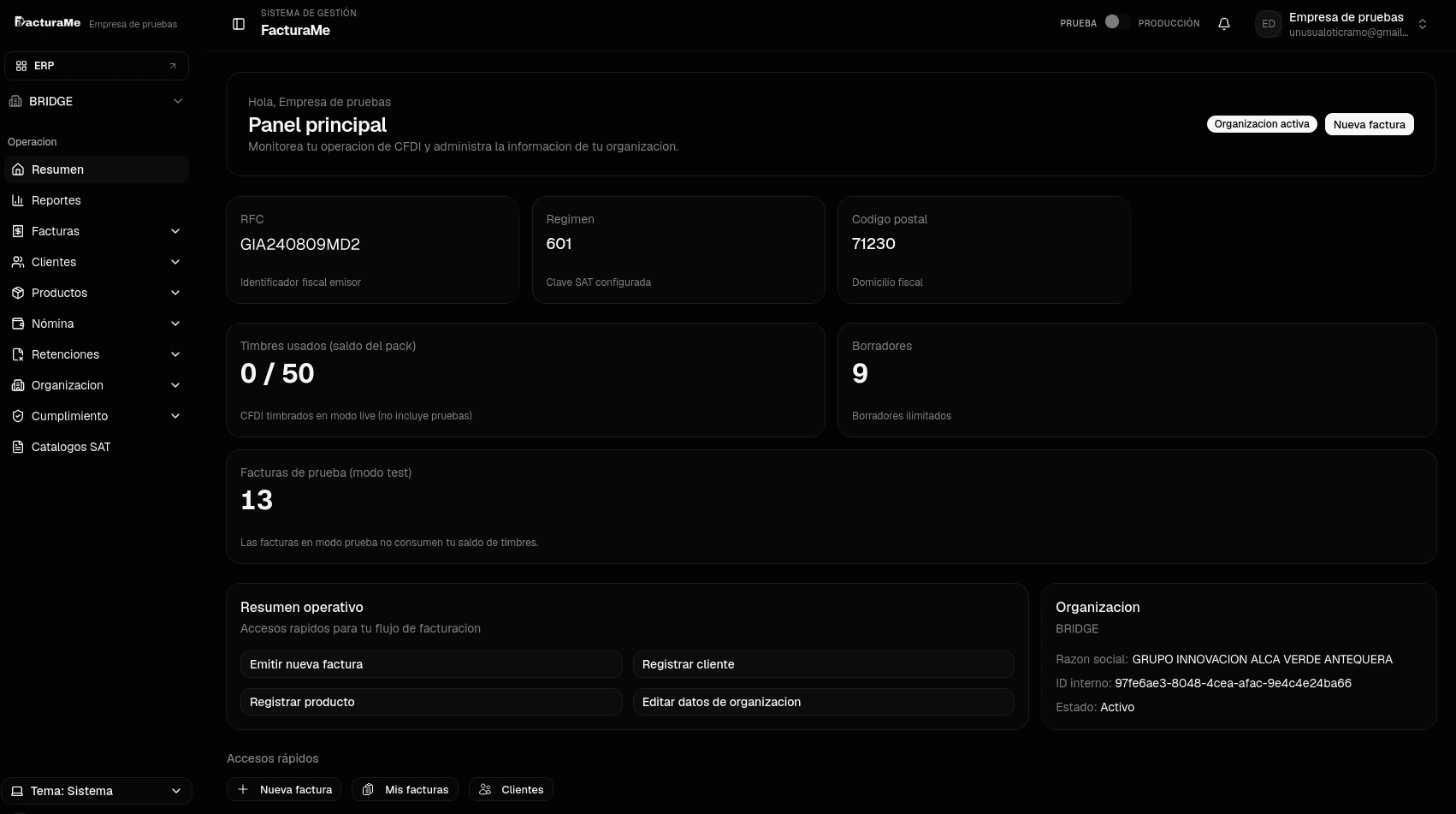Open the notifications bell
The image size is (1456, 814).
(x=1224, y=24)
